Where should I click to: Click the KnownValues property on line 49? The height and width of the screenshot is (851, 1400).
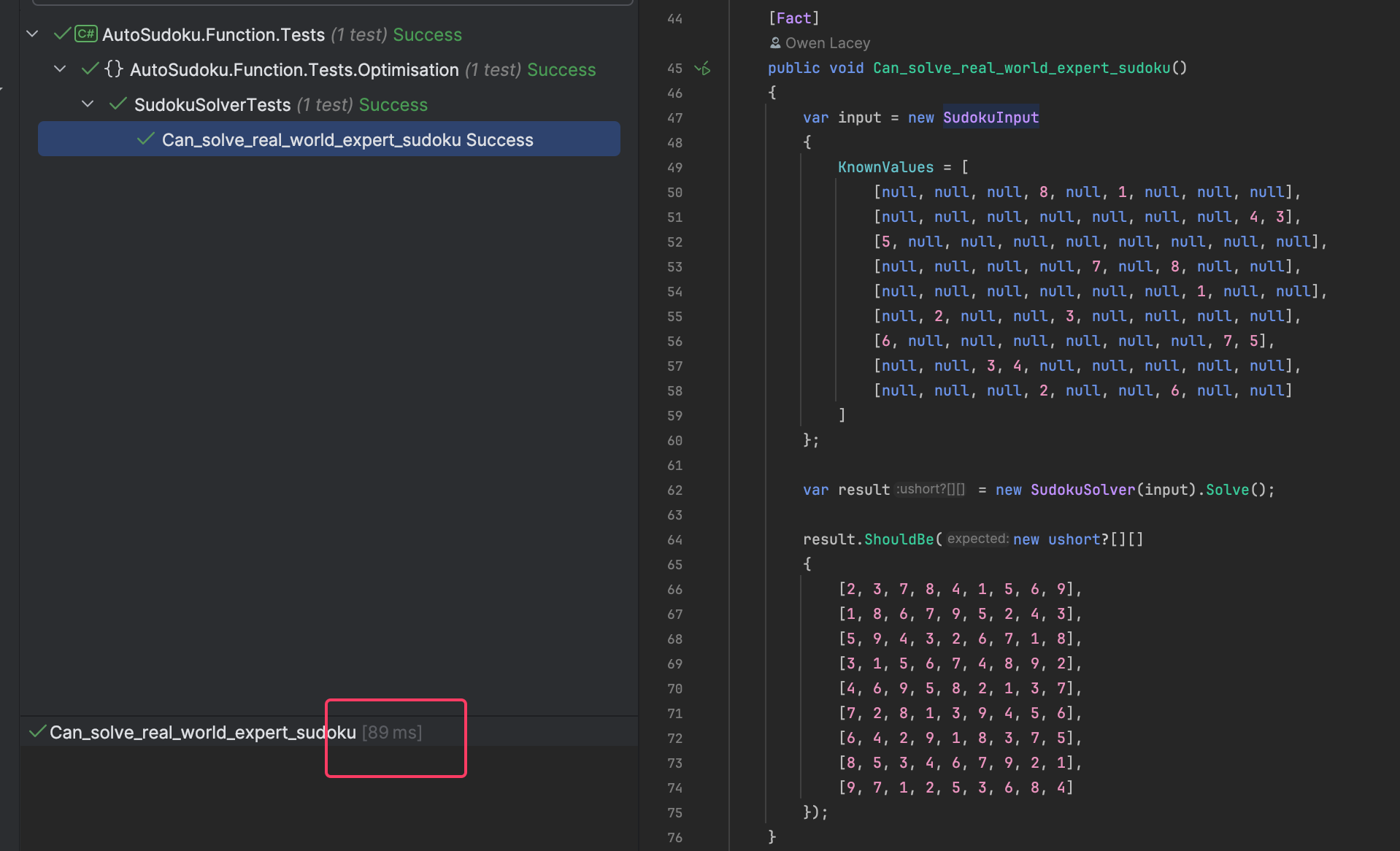point(885,167)
